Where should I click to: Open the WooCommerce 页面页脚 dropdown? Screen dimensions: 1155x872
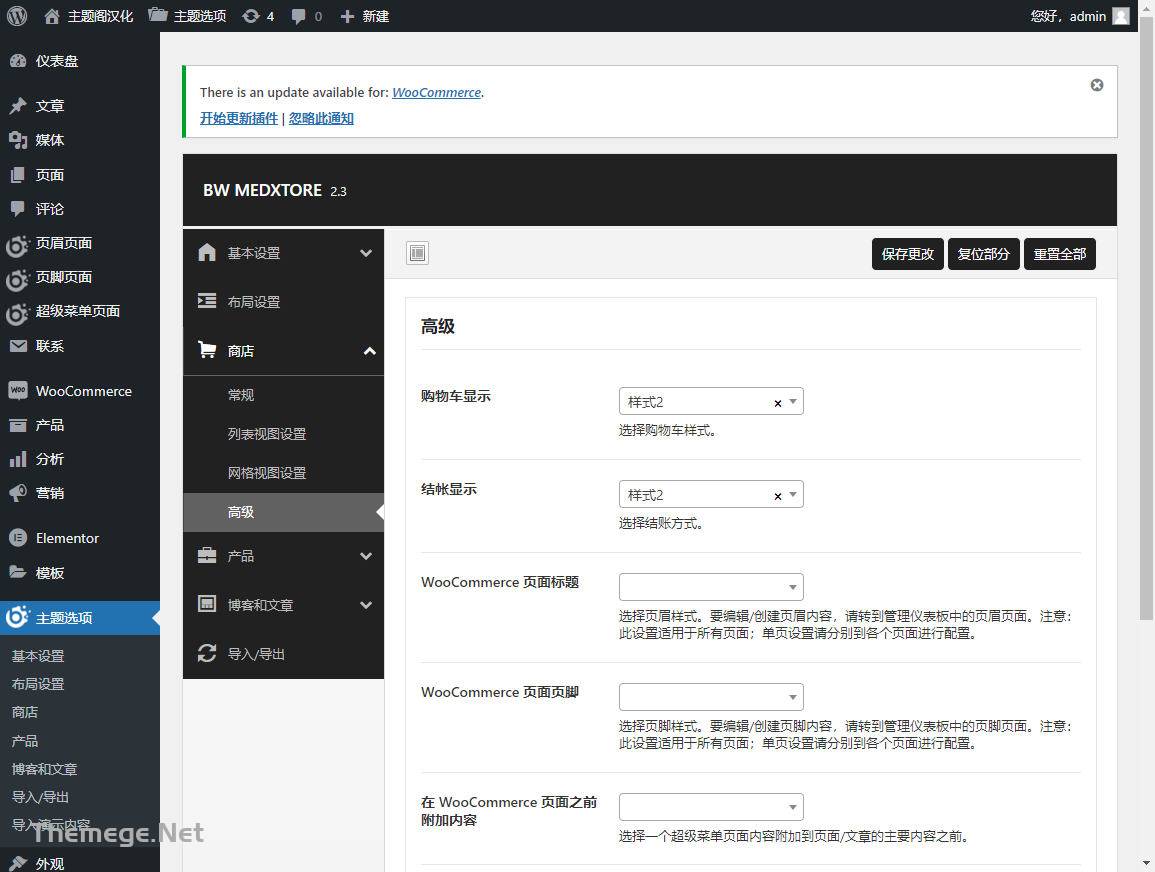click(x=712, y=697)
